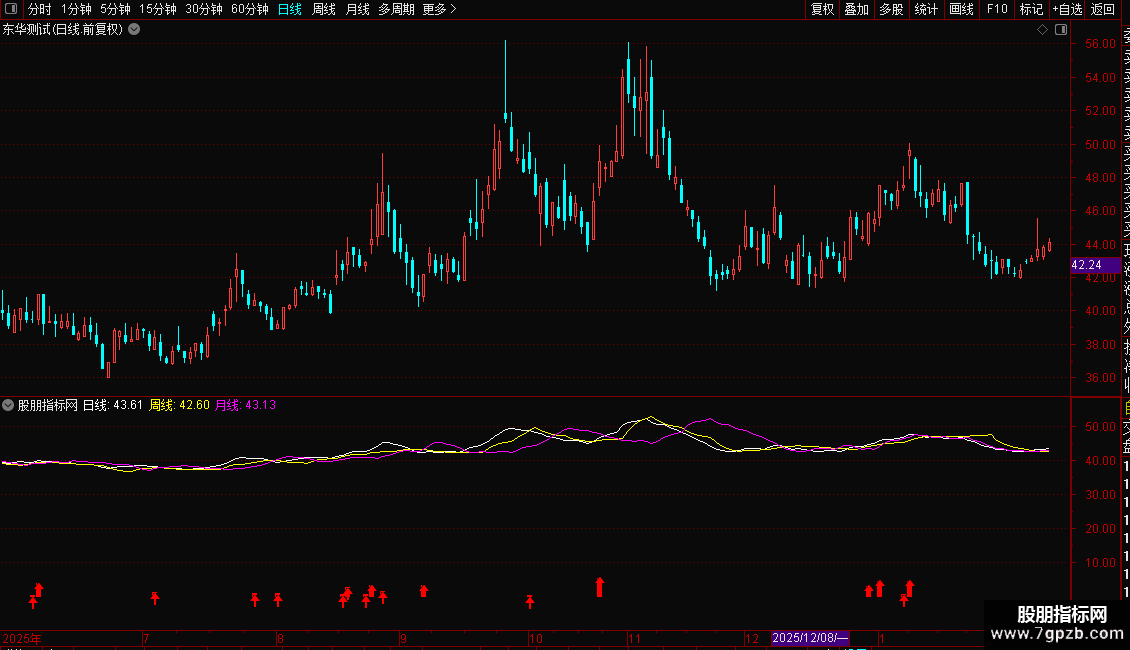Select the 15分钟 period tab
Screen dimensions: 1130x650
click(157, 9)
